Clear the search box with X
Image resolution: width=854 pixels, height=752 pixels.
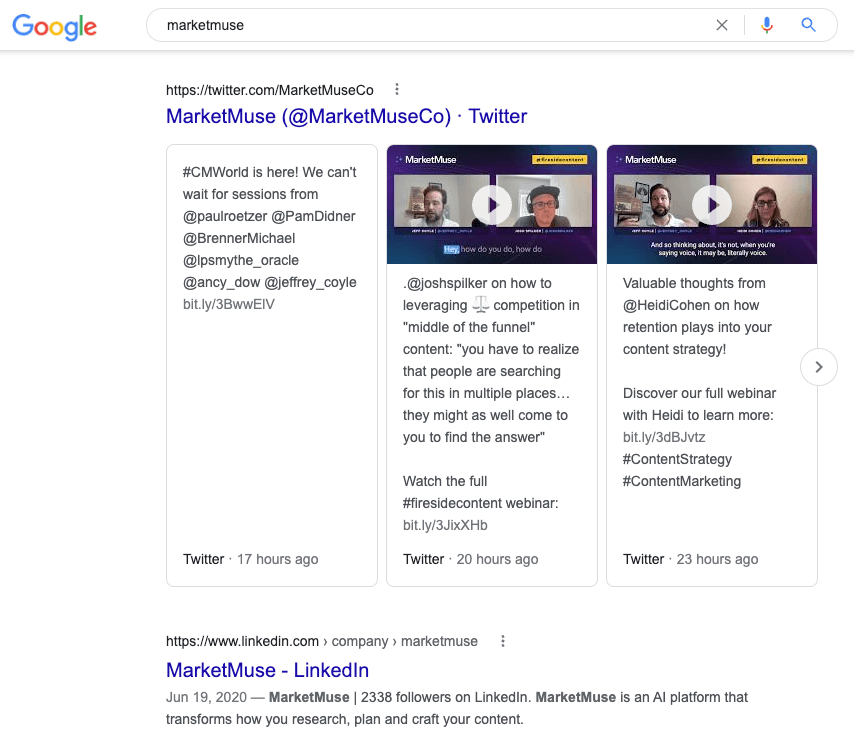(722, 25)
